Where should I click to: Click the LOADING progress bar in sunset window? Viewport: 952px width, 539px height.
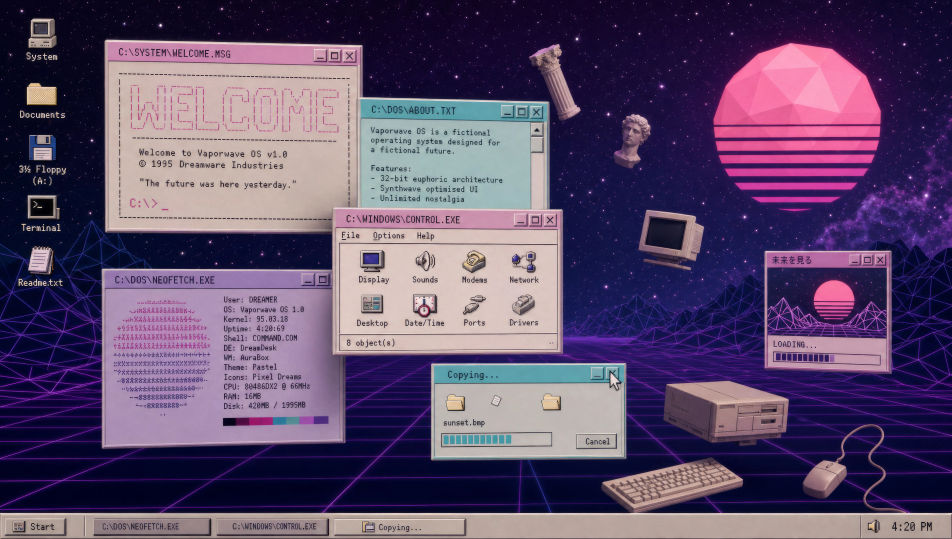point(827,358)
